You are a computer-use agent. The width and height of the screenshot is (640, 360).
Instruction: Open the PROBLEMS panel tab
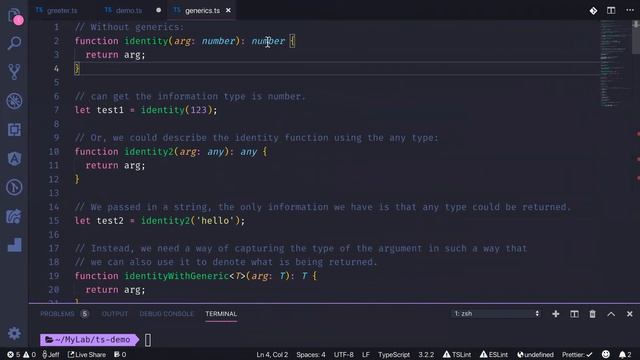[57, 314]
